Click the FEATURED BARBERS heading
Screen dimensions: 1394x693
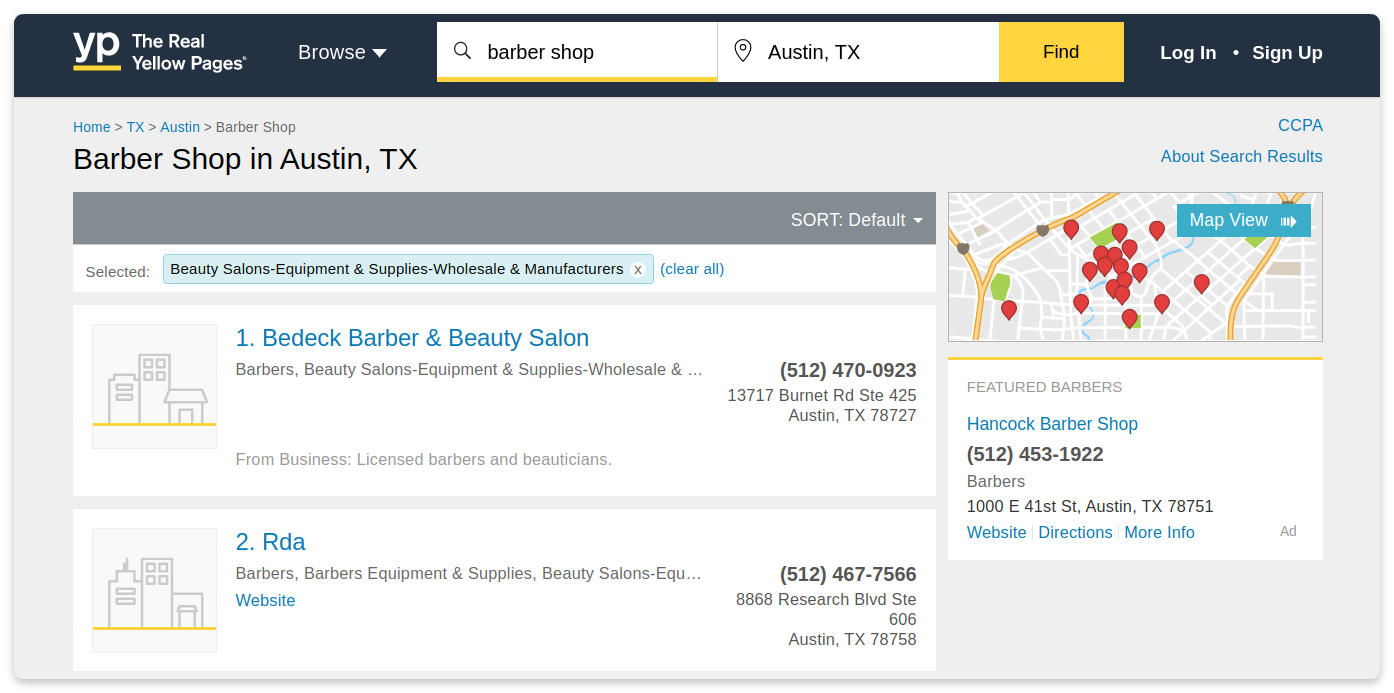(x=1044, y=387)
